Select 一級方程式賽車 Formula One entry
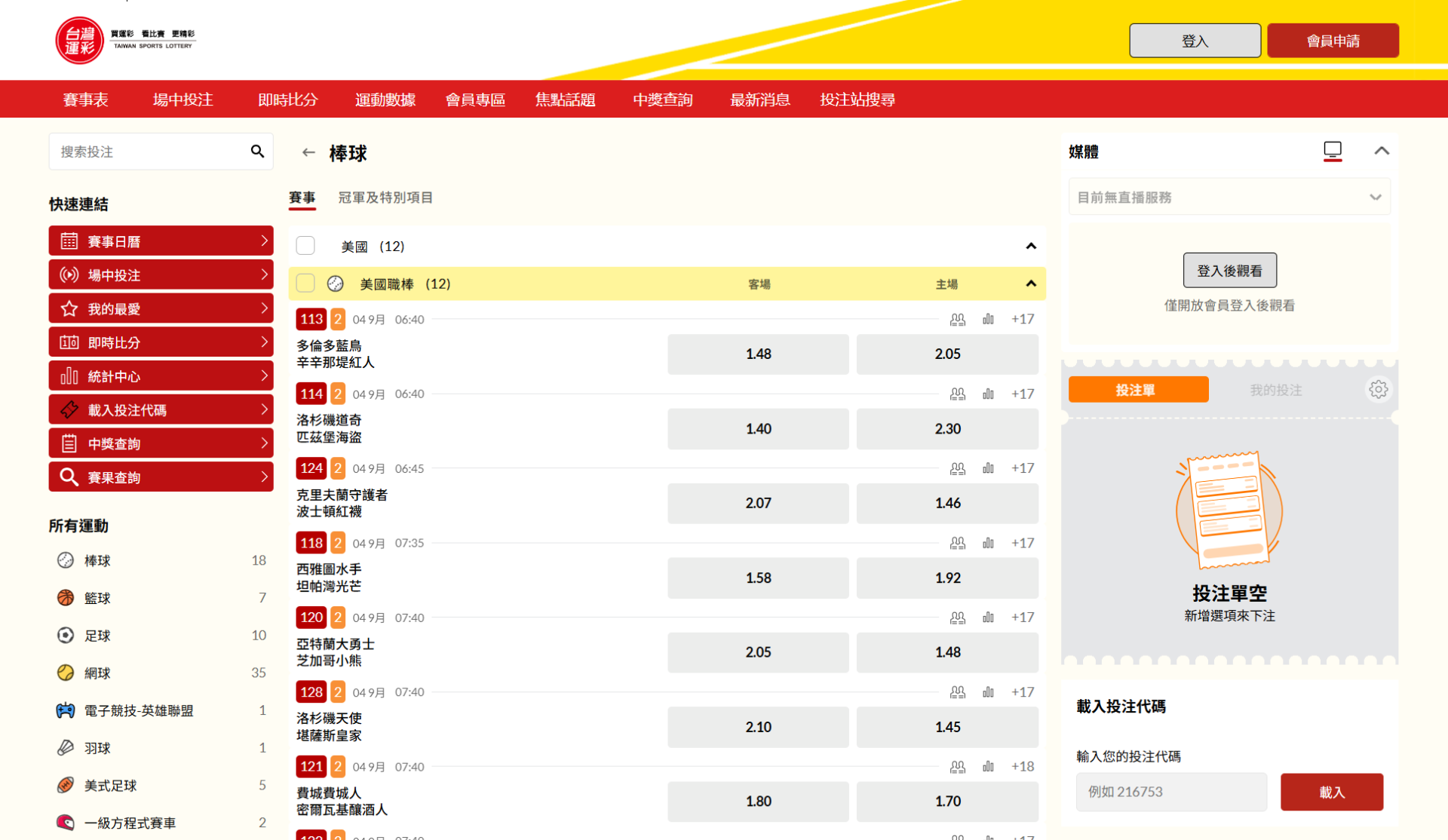This screenshot has height=840, width=1448. click(161, 823)
